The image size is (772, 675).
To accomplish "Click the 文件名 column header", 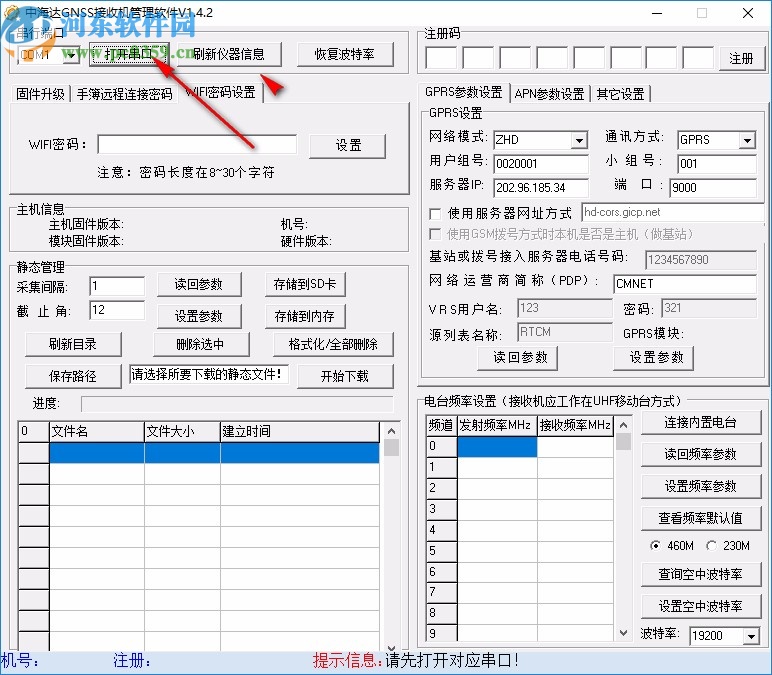I will click(x=97, y=432).
